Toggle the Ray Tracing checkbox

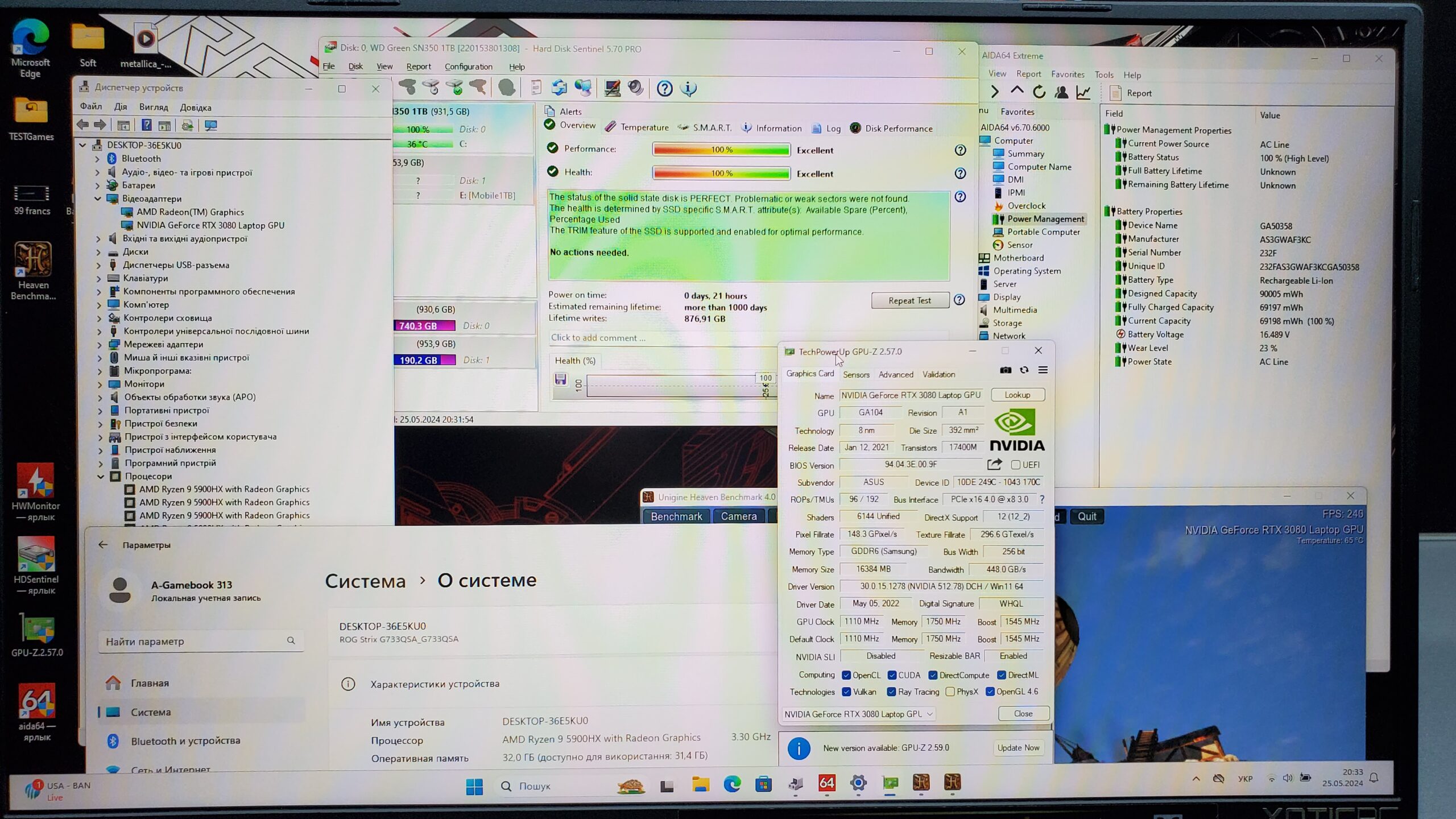892,692
